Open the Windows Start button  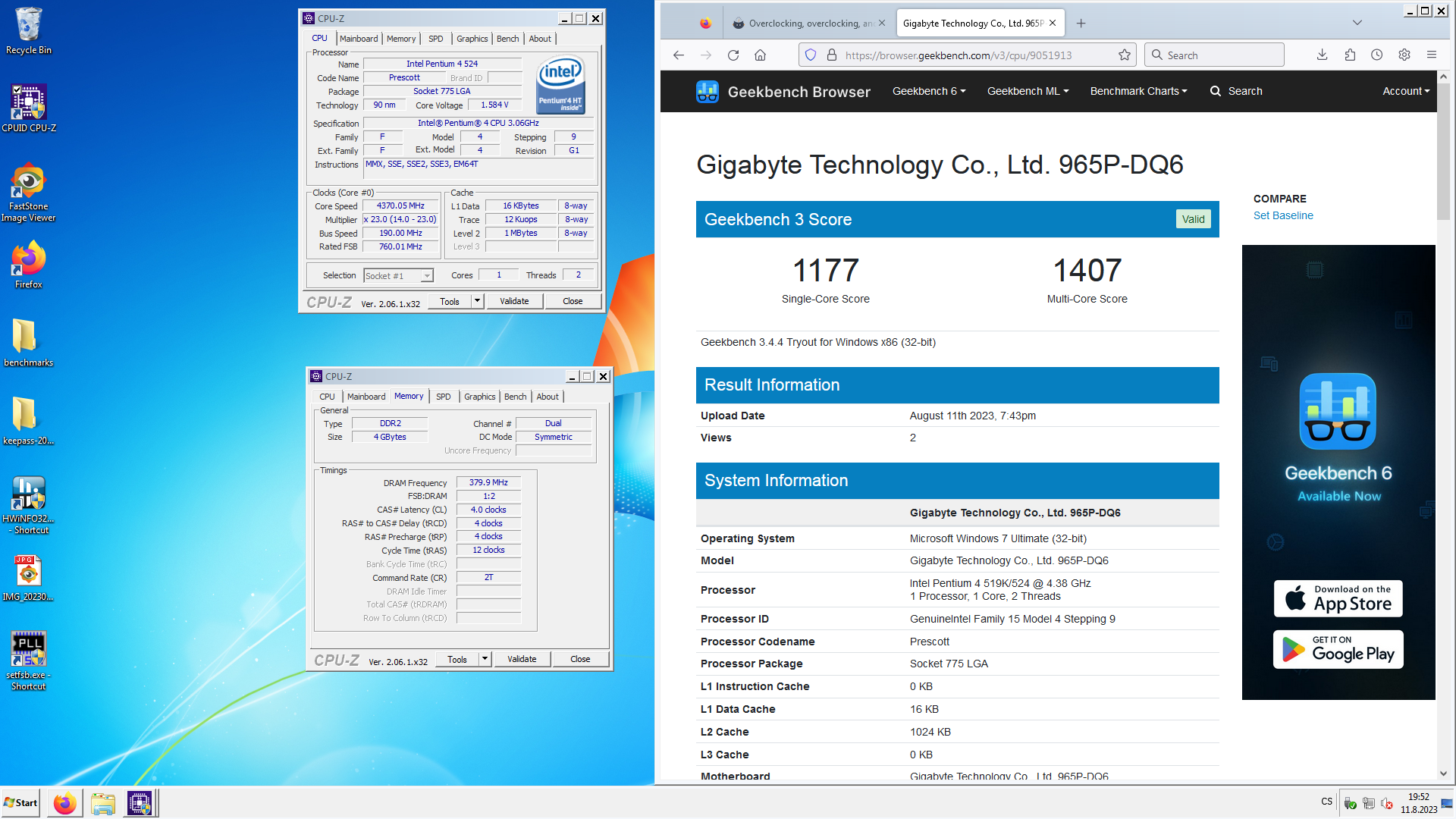coord(21,803)
